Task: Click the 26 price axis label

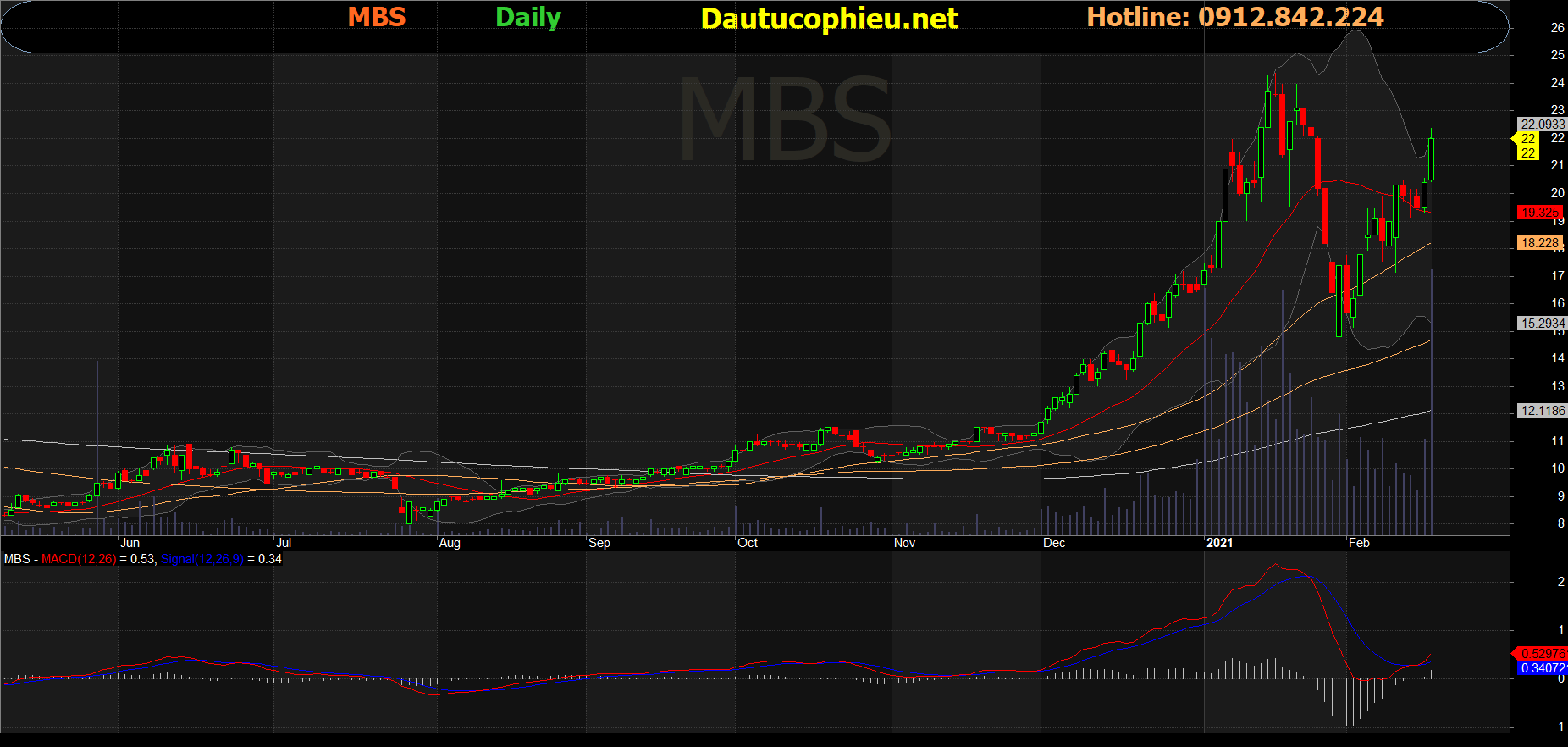Action: (1557, 27)
